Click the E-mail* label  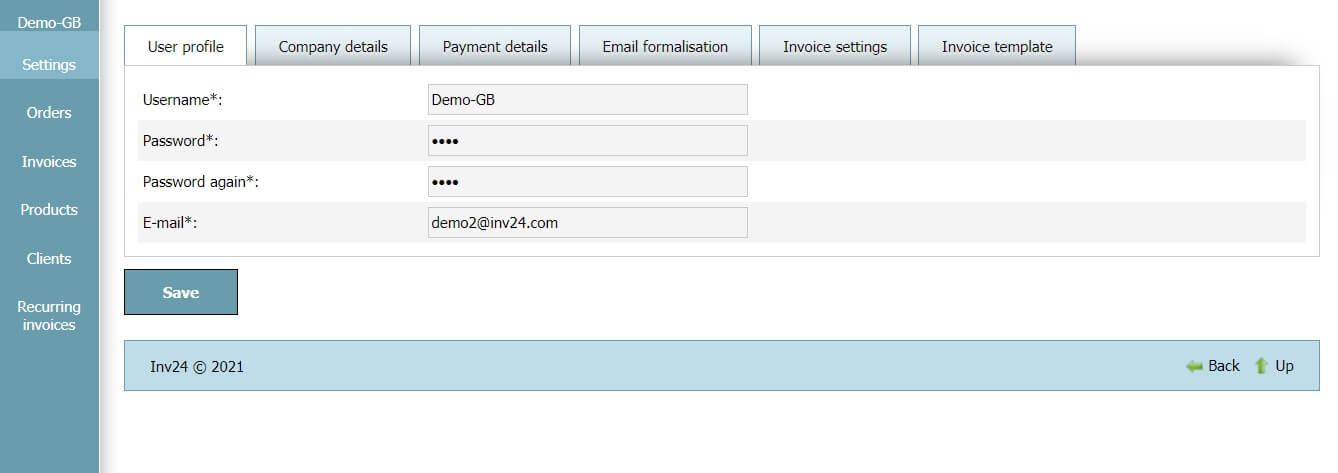(170, 223)
